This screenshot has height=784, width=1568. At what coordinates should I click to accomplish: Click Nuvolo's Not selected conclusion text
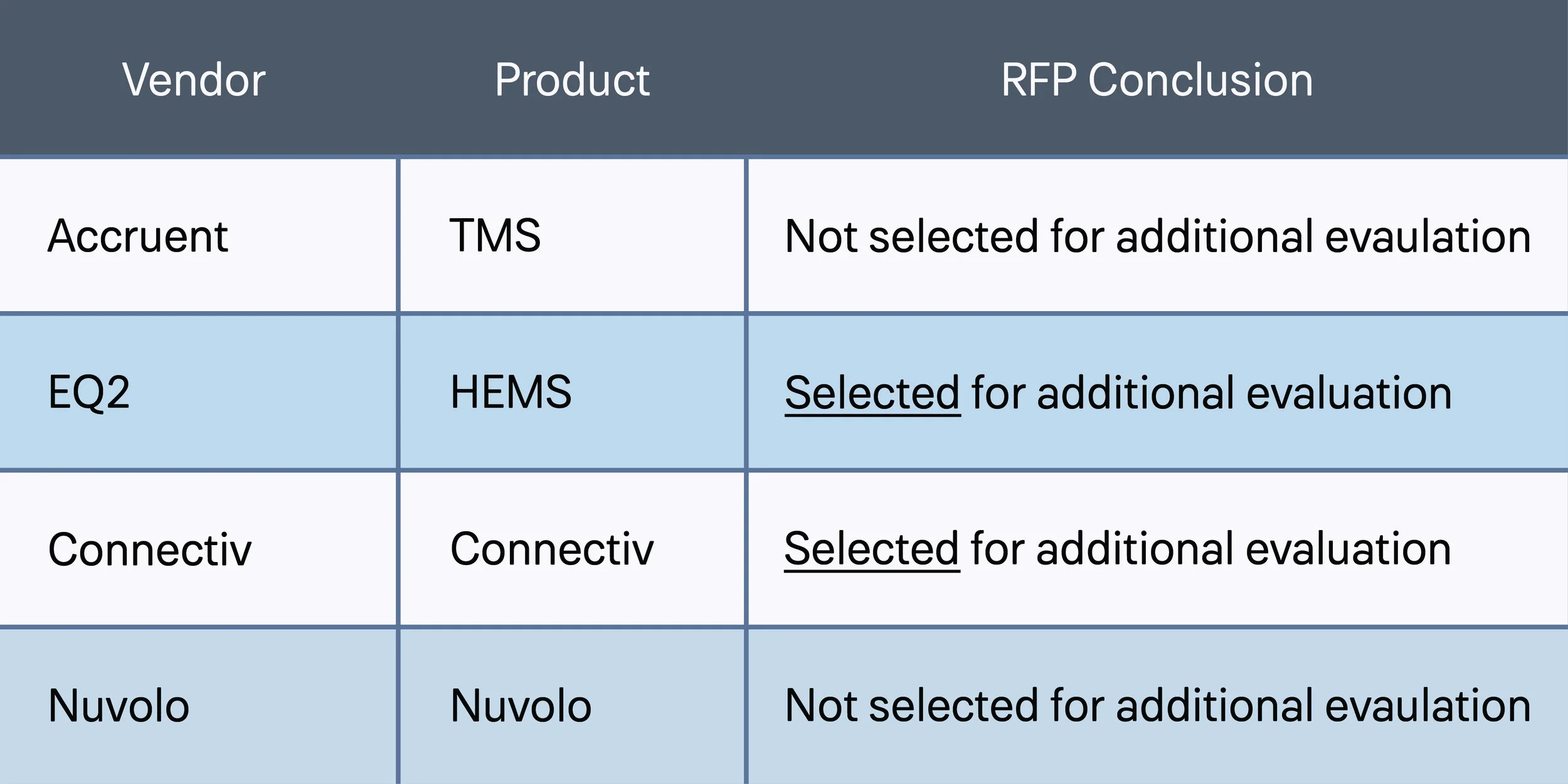coord(1158,706)
